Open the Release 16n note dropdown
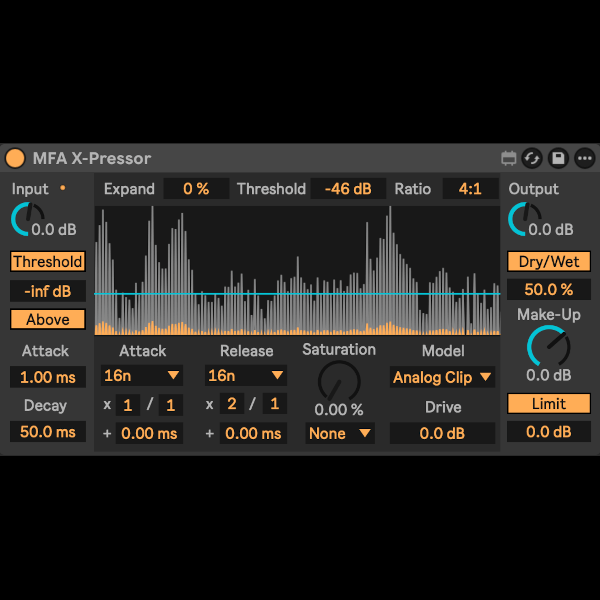 click(x=246, y=376)
